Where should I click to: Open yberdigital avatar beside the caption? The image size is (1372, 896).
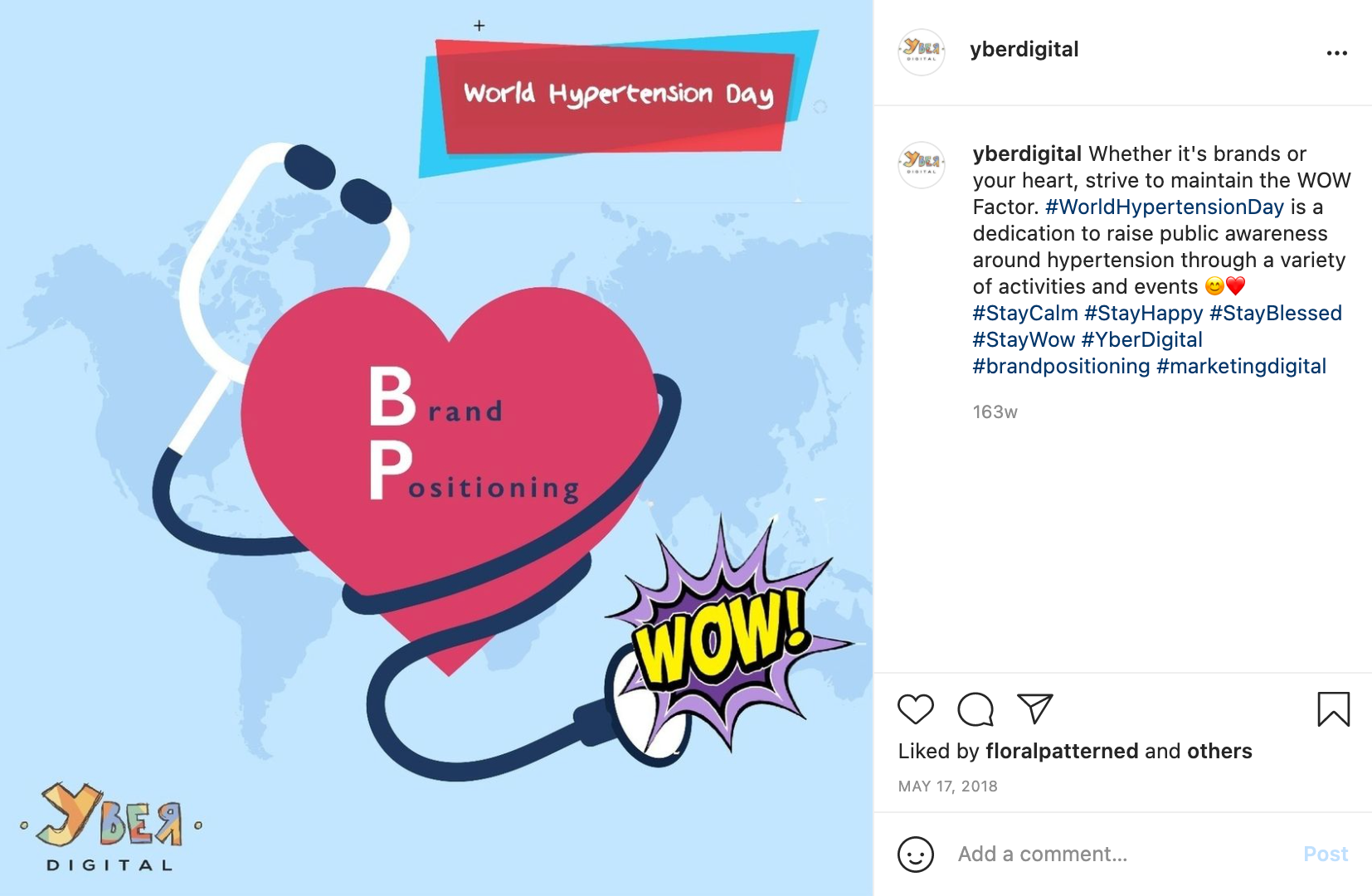[922, 164]
